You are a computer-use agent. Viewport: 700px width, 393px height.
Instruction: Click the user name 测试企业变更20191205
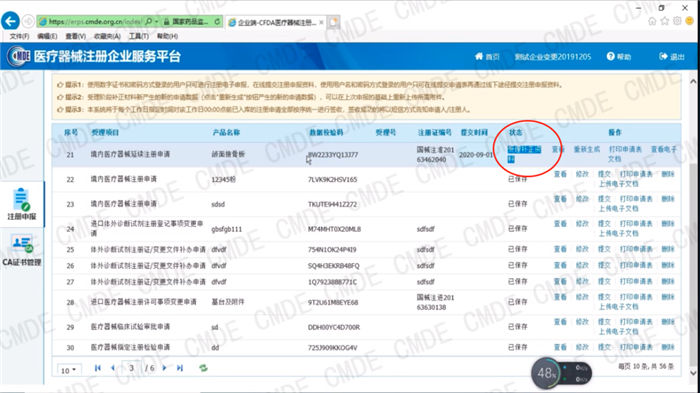click(553, 57)
